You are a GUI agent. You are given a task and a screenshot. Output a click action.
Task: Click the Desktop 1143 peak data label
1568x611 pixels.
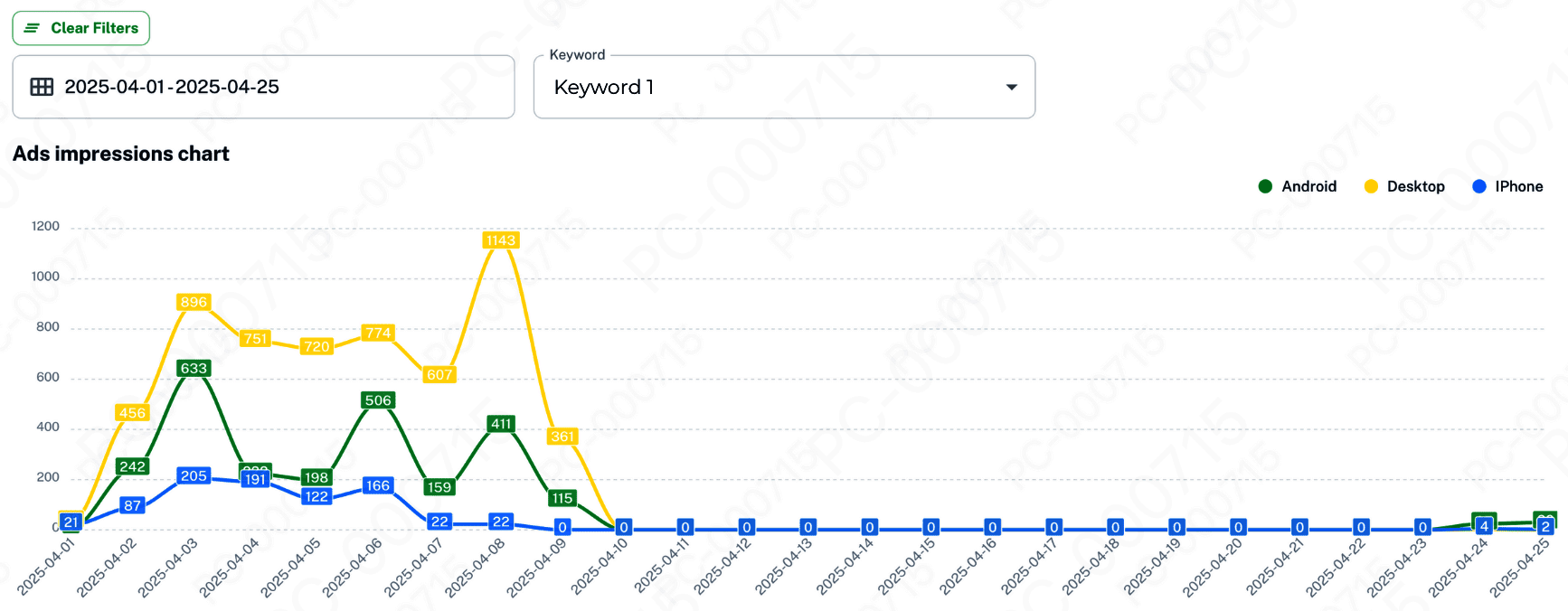(x=500, y=240)
